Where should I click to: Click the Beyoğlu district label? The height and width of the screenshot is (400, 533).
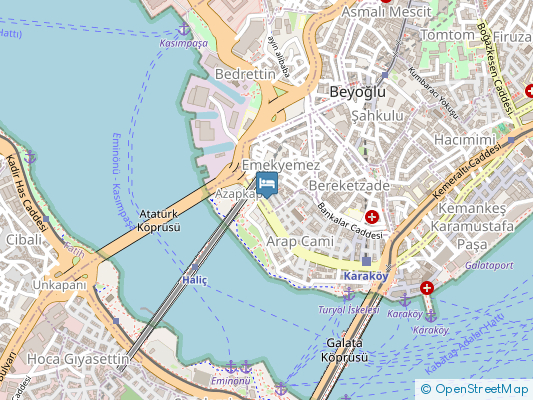358,92
